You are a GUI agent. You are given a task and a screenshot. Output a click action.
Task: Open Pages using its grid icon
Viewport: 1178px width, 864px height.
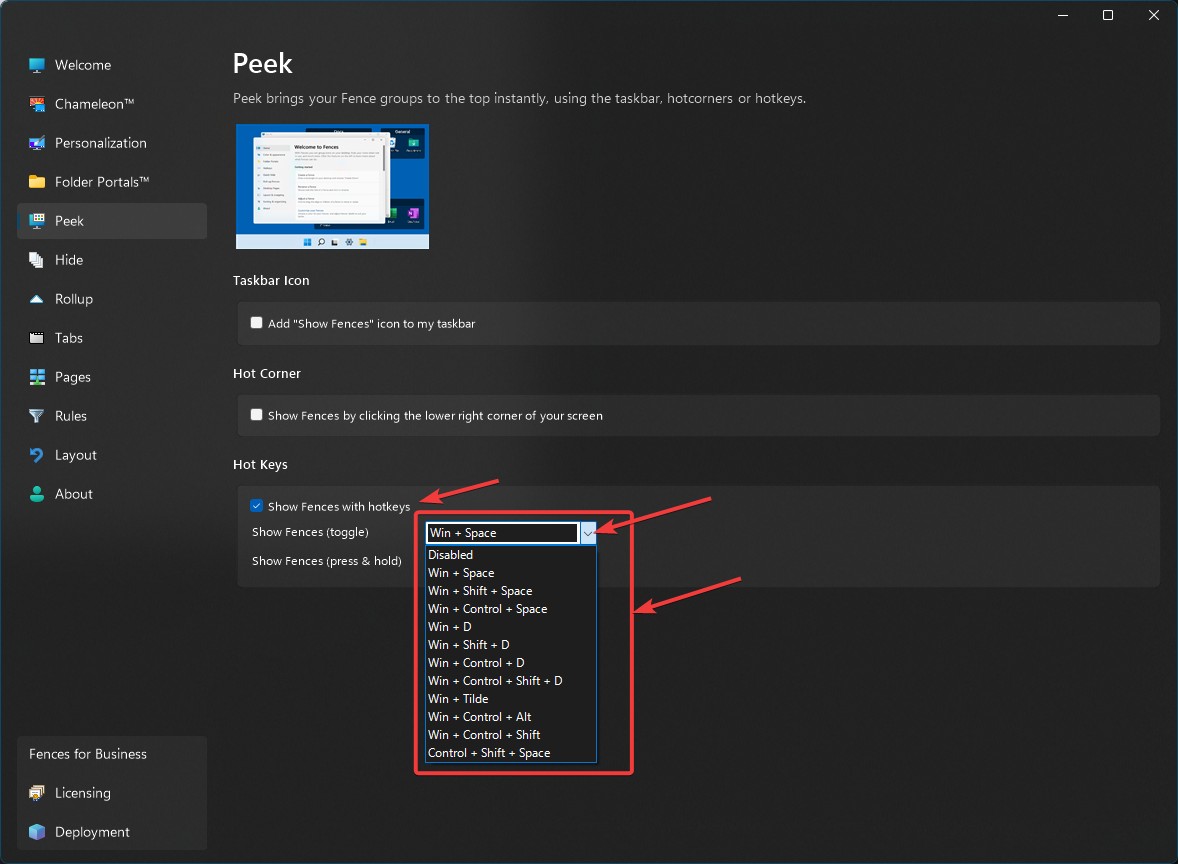click(37, 377)
